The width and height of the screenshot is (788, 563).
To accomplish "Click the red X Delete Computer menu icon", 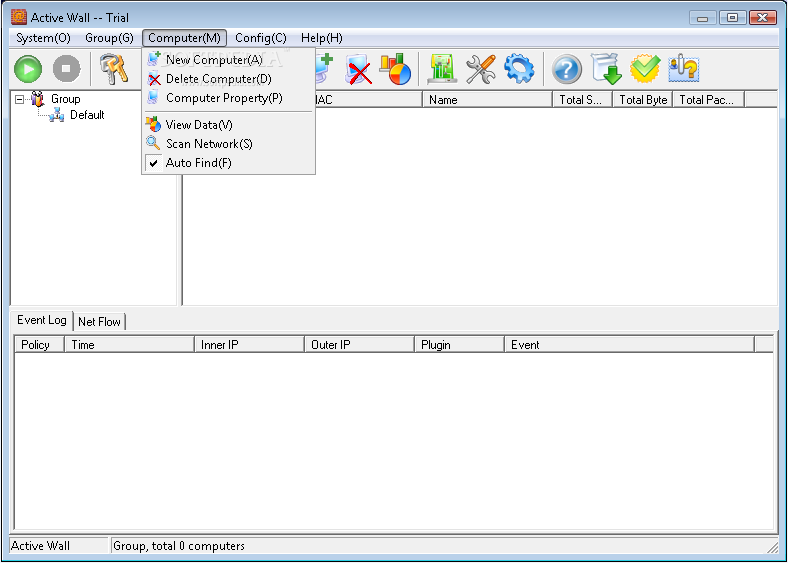I will point(154,79).
